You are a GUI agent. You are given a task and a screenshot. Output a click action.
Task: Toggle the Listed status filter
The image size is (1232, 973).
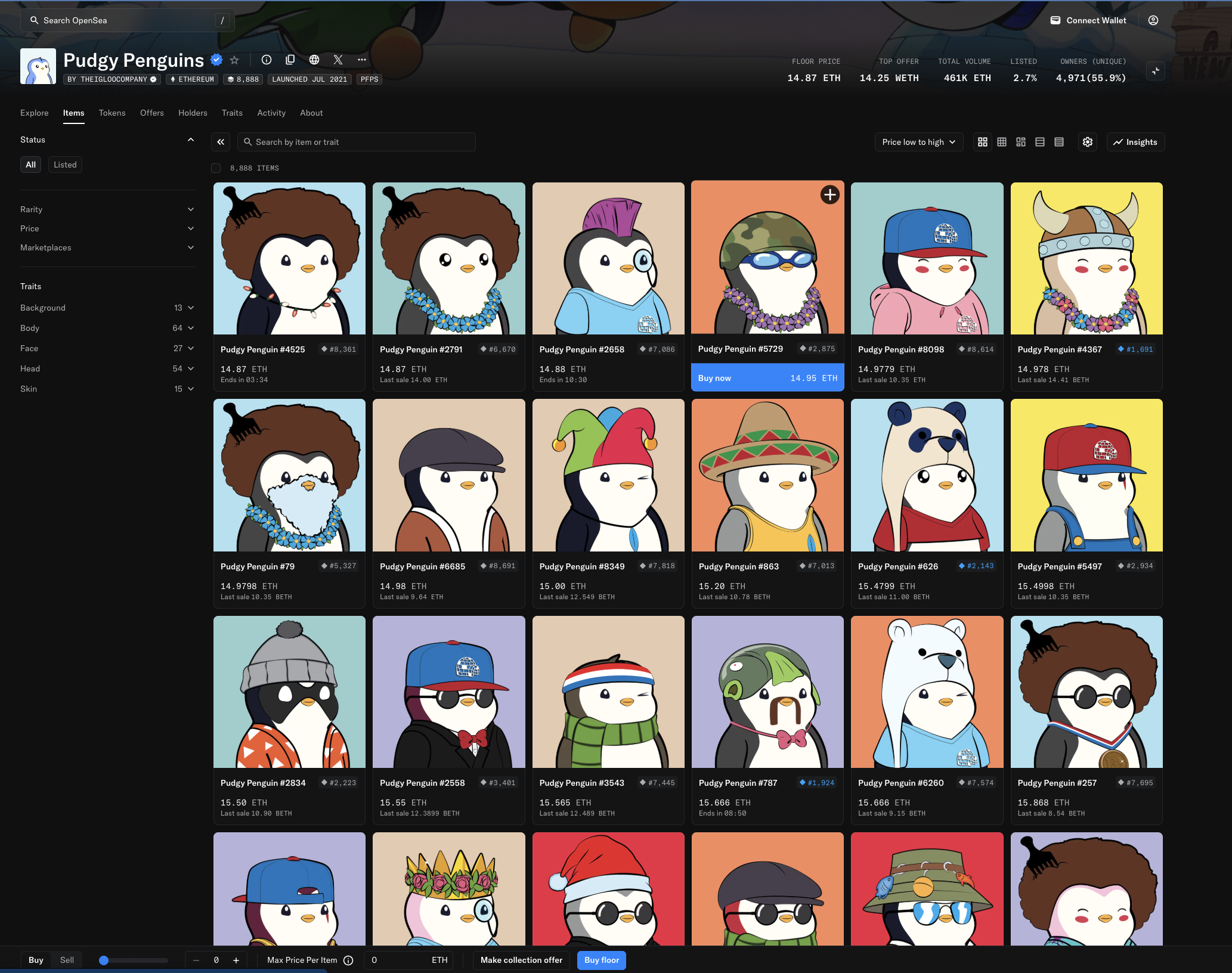pyautogui.click(x=65, y=165)
